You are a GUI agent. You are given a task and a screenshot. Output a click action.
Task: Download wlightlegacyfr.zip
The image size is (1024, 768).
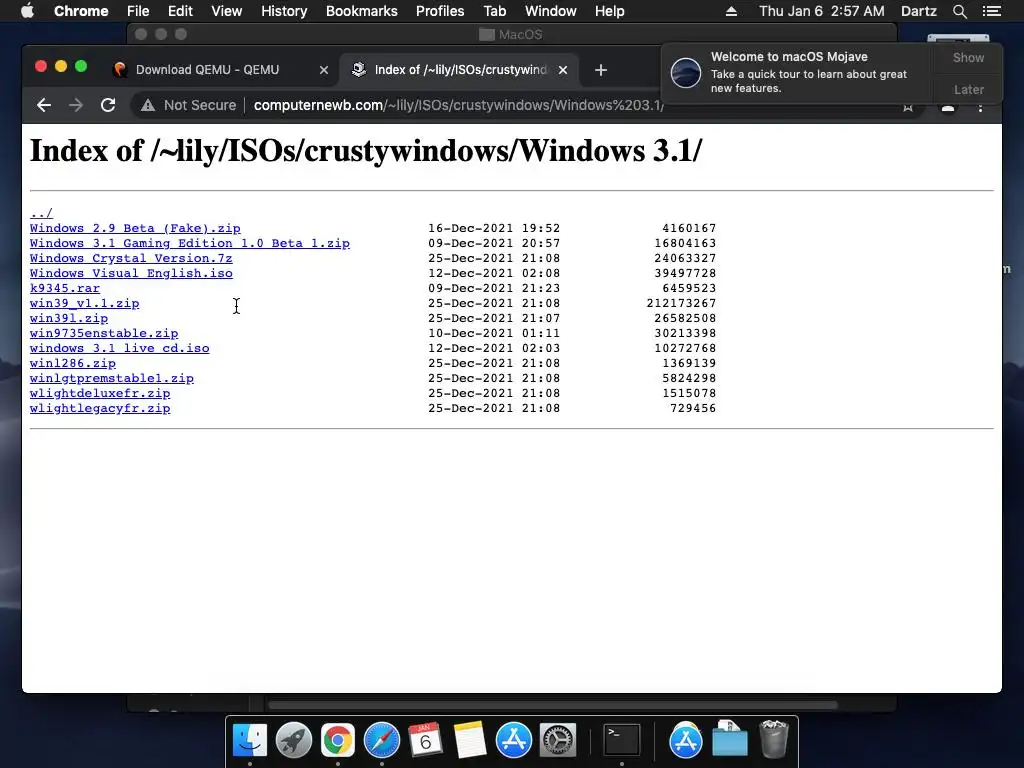[100, 409]
